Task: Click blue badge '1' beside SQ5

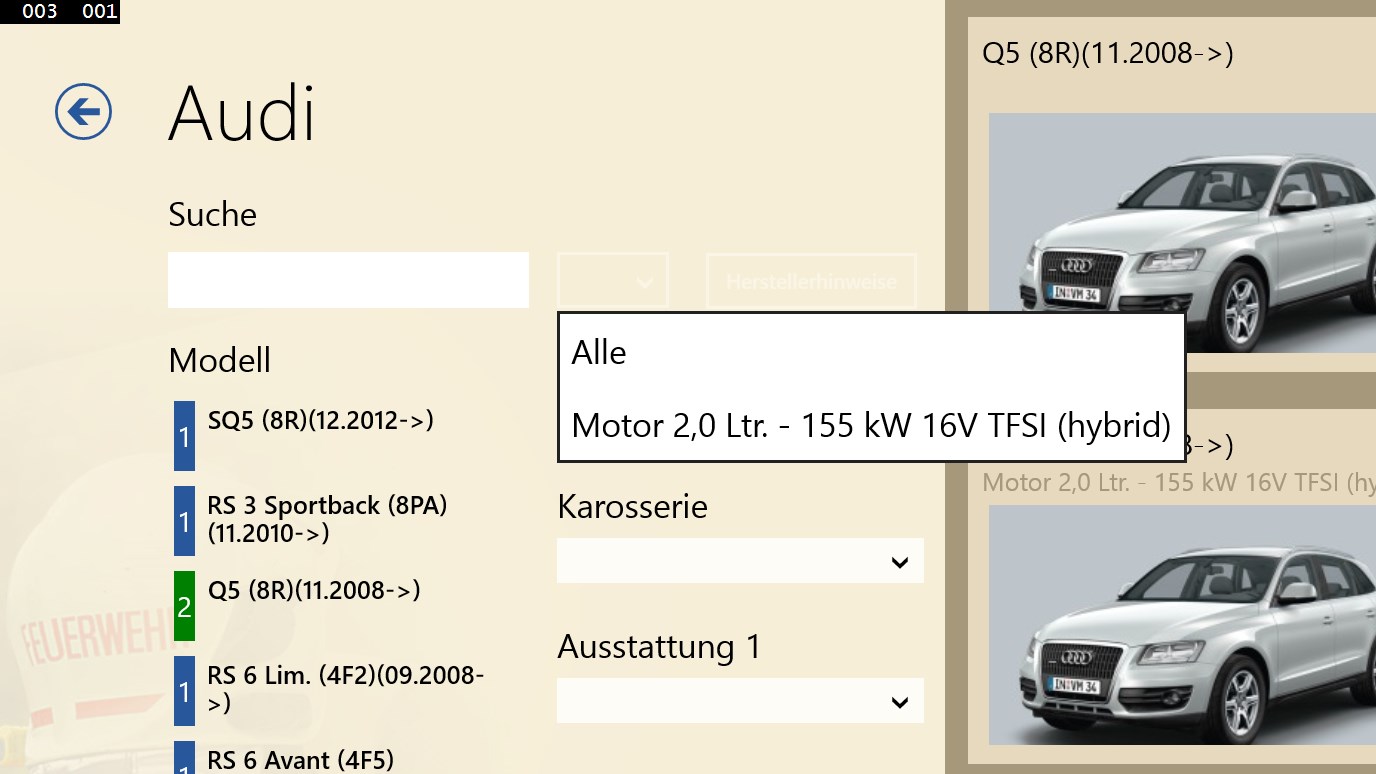Action: (184, 436)
